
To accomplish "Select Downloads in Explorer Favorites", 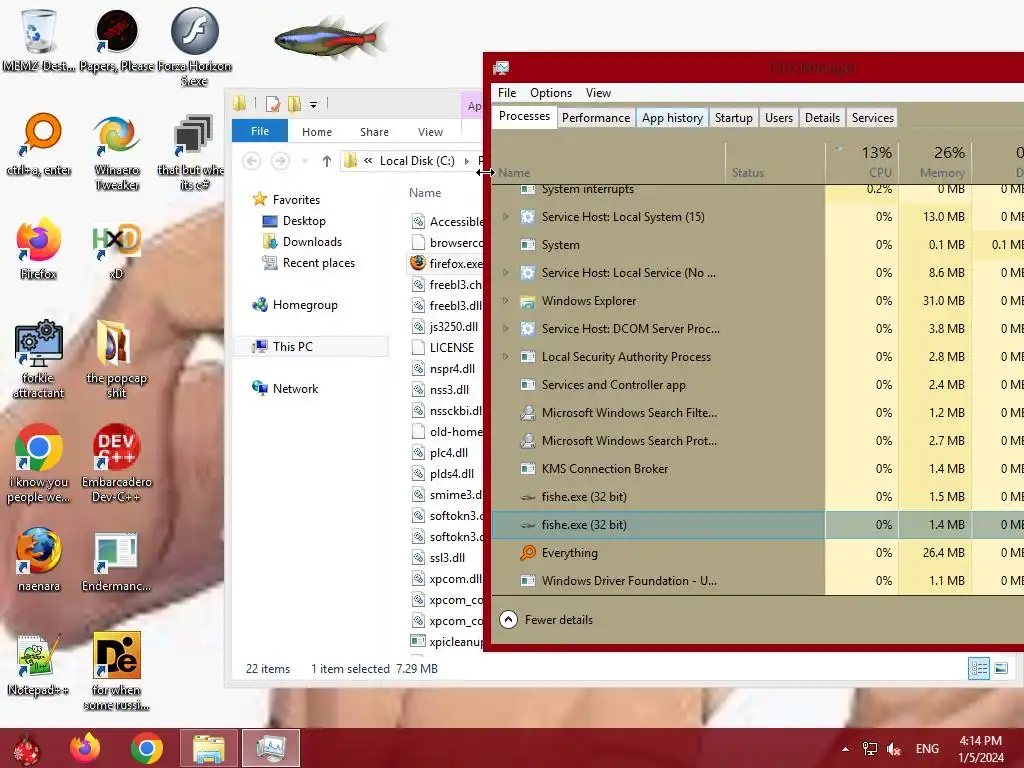I will [x=312, y=242].
